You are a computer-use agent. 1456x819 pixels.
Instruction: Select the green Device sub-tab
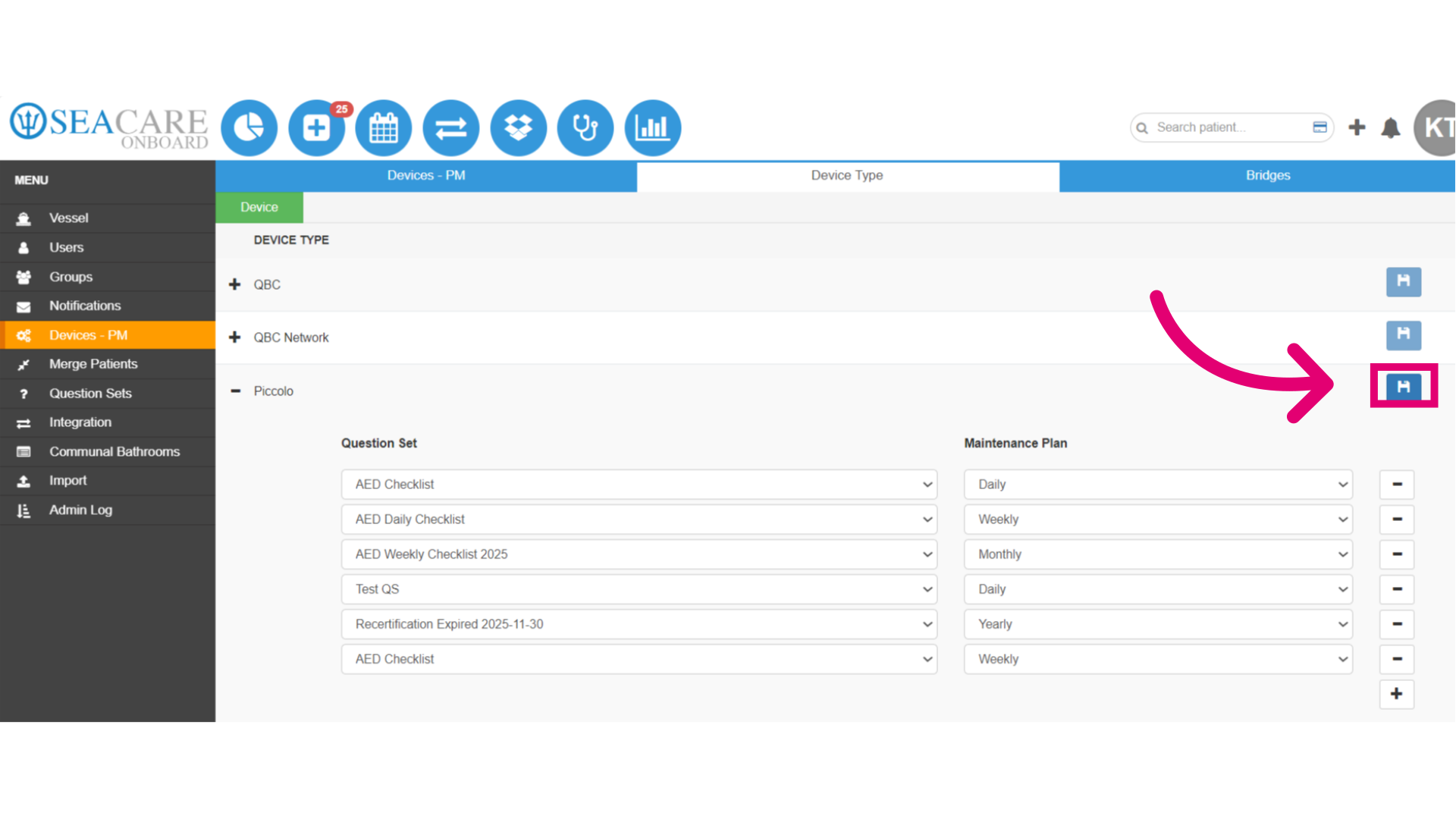[259, 207]
